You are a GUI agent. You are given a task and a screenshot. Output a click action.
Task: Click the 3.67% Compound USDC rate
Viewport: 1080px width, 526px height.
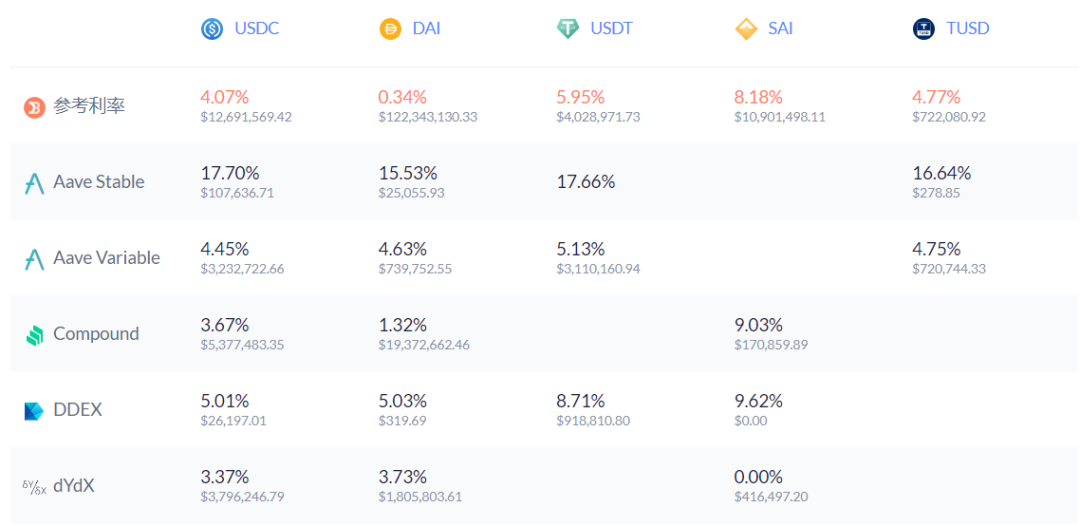coord(225,325)
